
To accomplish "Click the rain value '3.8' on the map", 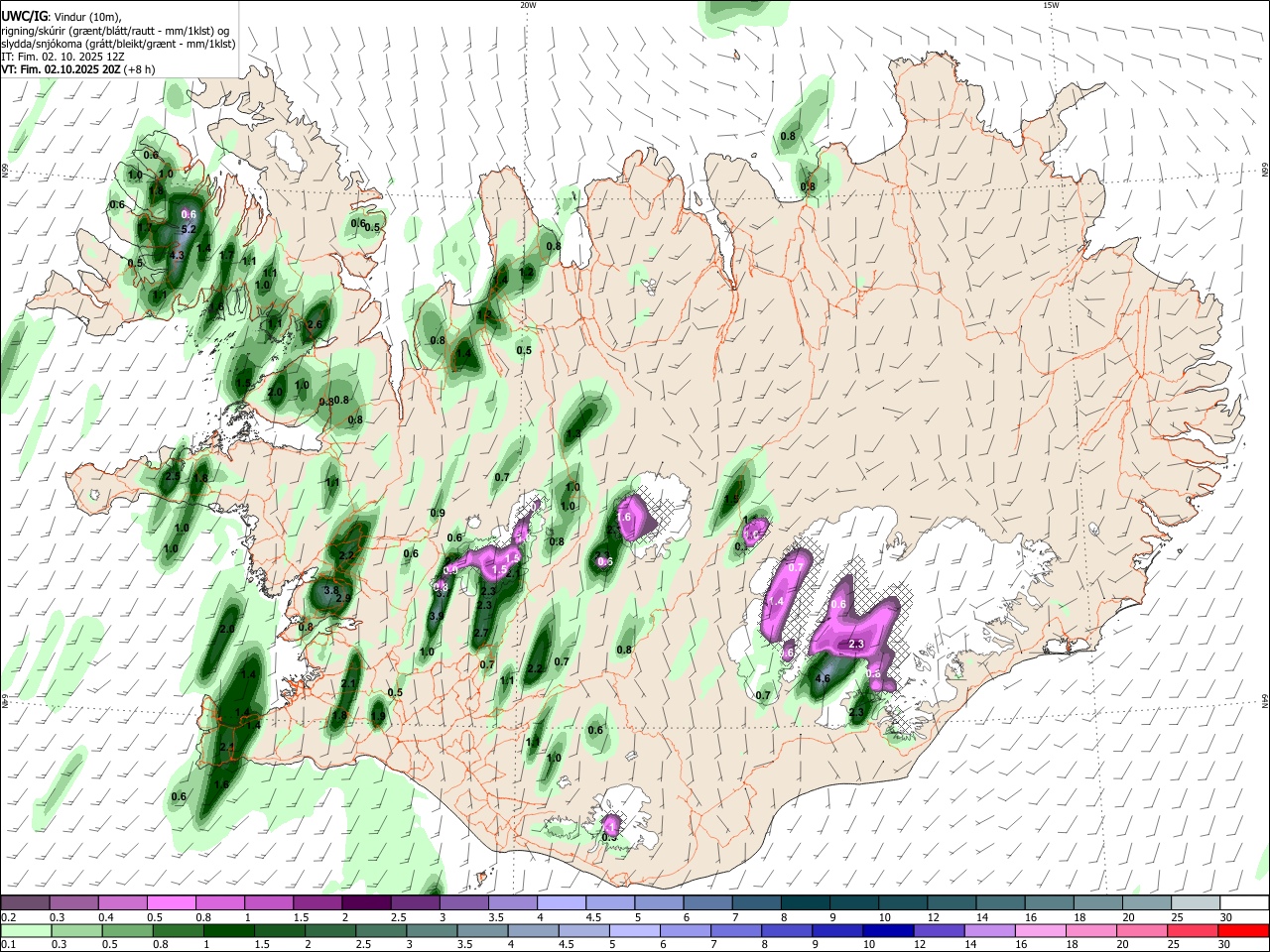I will click(331, 590).
